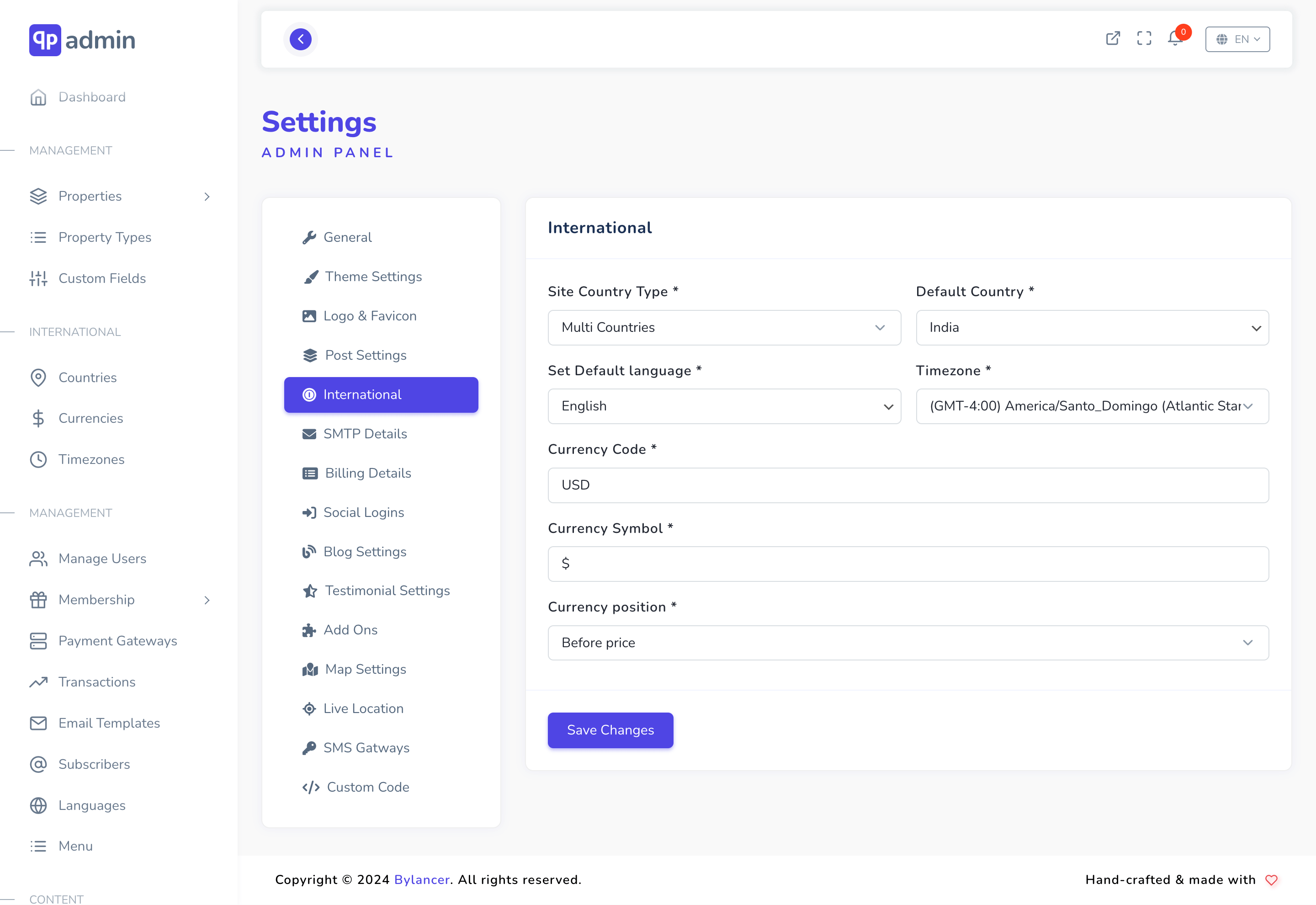This screenshot has width=1316, height=905.
Task: Click the Save Changes button
Action: click(610, 730)
